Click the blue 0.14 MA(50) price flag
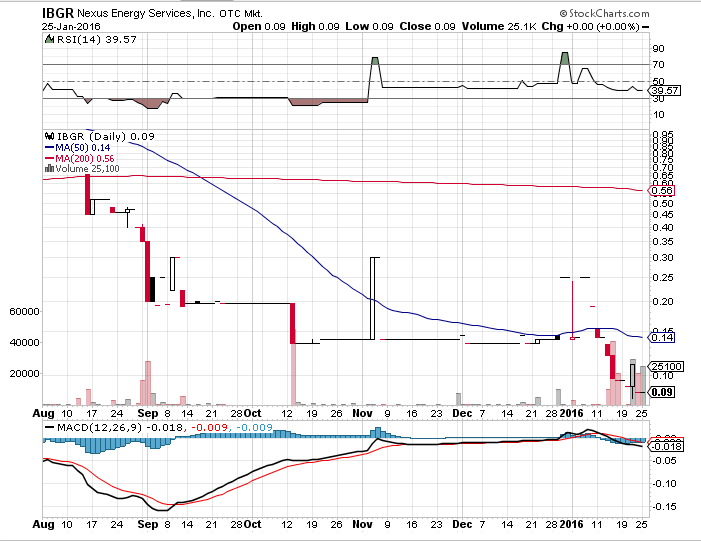 (x=661, y=337)
